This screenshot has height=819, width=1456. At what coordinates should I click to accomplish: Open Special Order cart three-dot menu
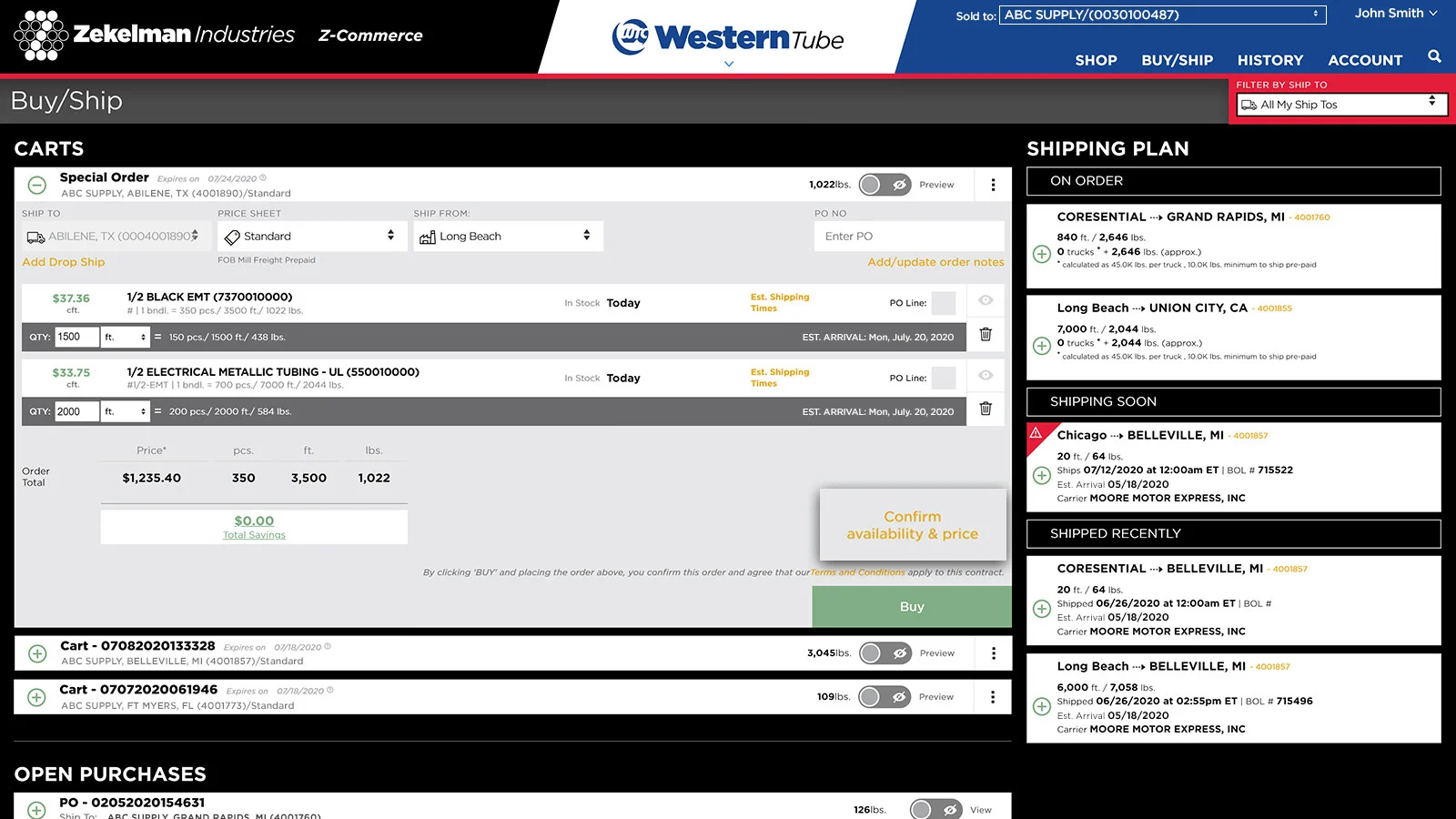point(993,185)
